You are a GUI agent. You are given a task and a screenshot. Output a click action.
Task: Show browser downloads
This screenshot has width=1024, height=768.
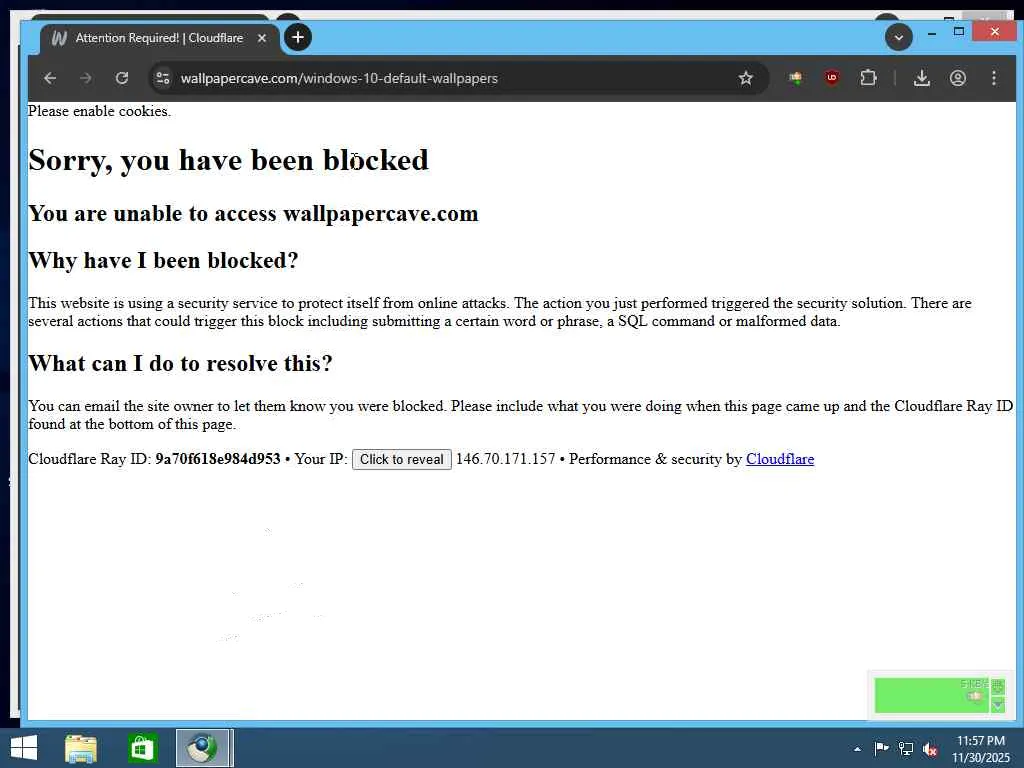921,78
